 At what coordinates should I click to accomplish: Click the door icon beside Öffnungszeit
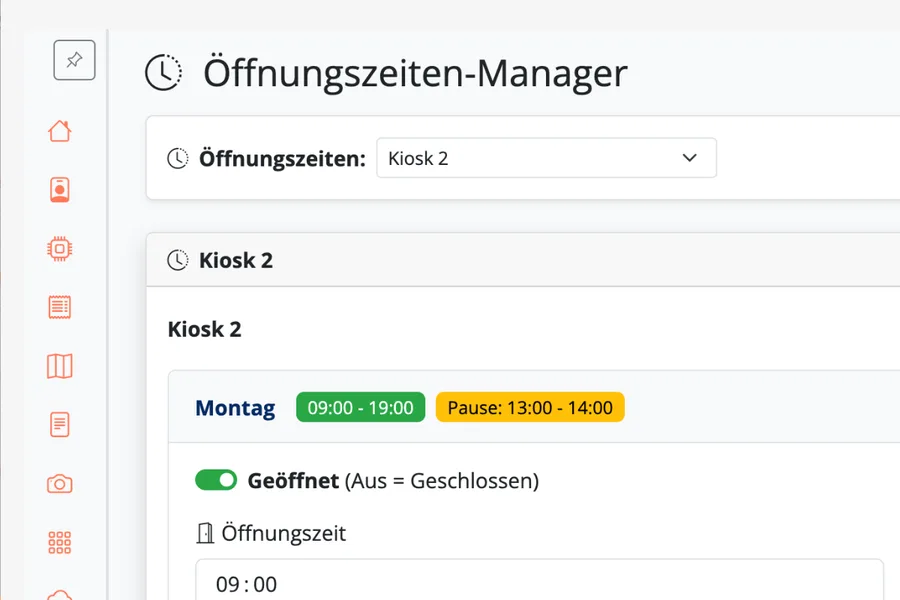coord(204,533)
